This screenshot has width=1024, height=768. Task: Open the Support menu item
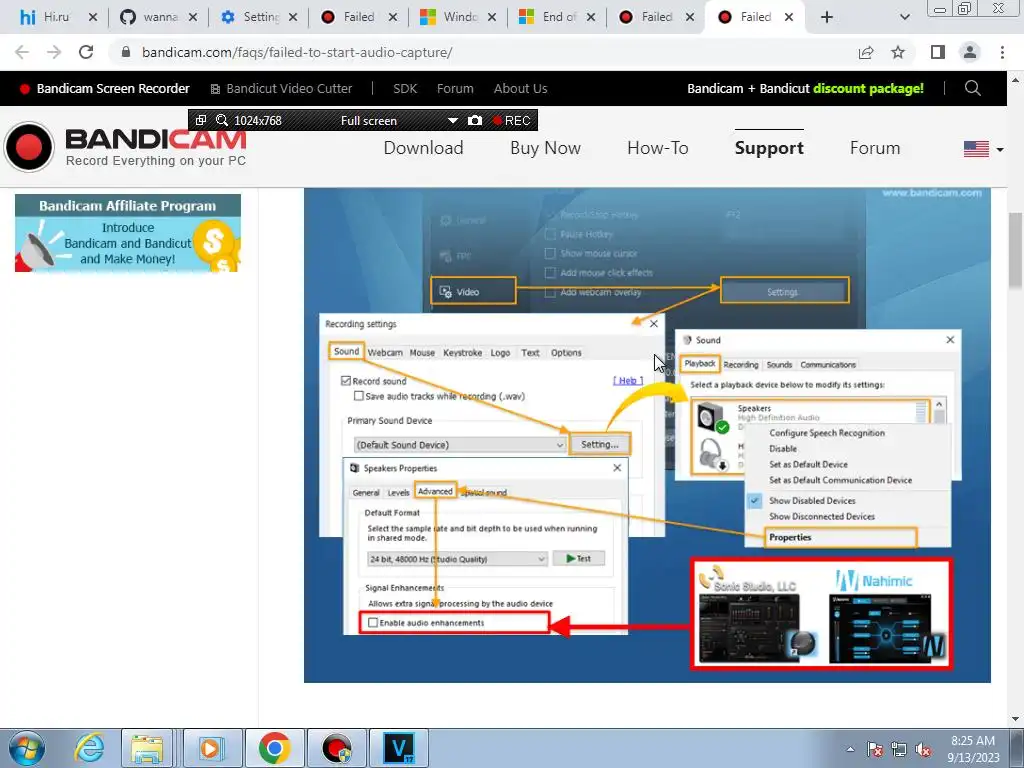(x=769, y=148)
